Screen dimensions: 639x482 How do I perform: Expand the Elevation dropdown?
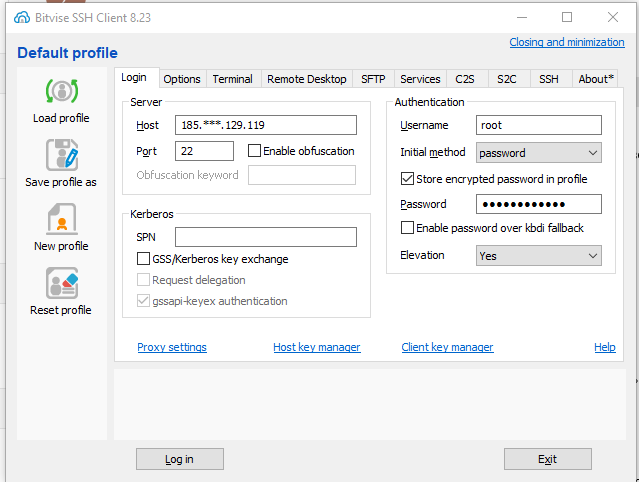539,256
